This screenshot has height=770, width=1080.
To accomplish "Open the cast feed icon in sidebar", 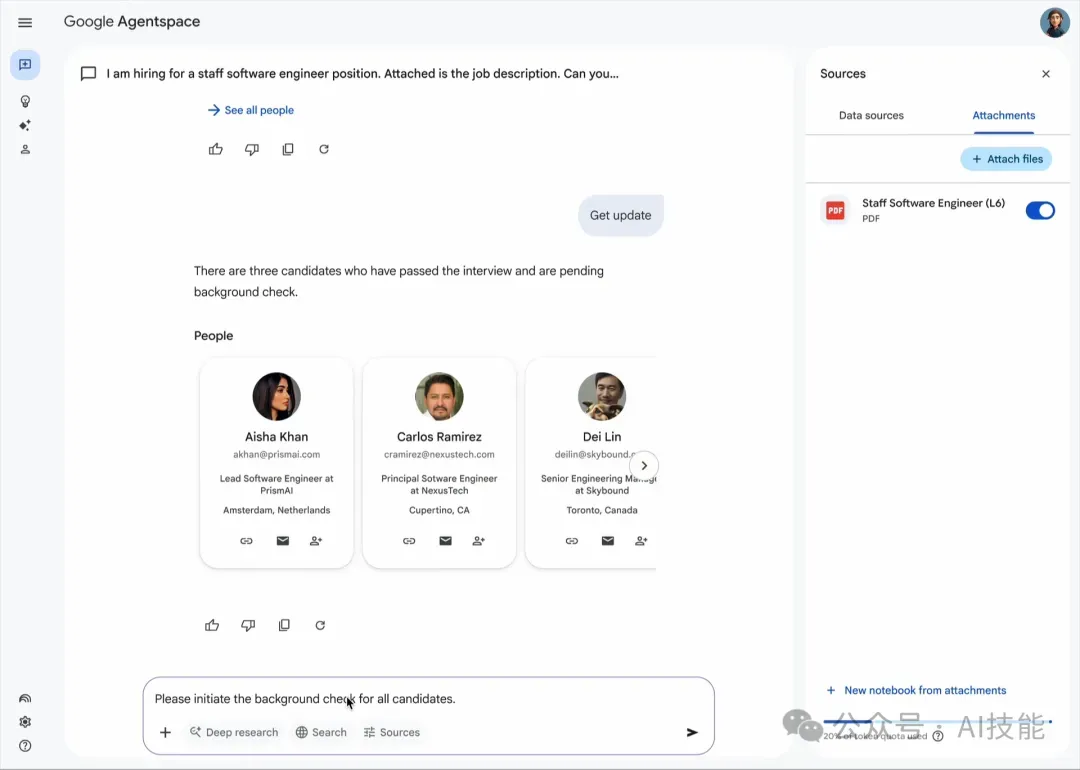I will pos(25,698).
